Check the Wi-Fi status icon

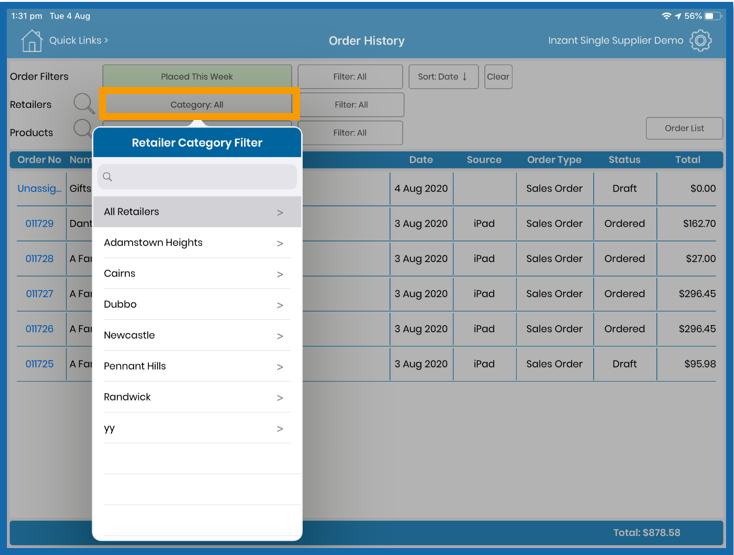coord(666,16)
